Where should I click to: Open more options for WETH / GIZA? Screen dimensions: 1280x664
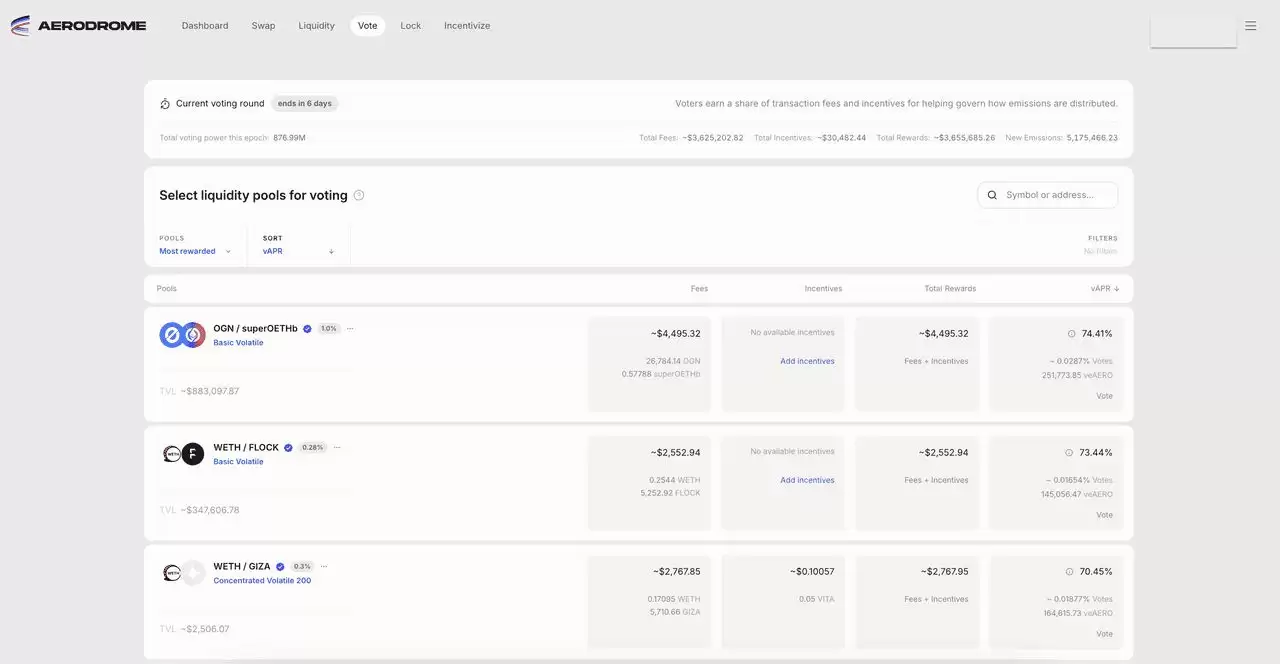click(324, 567)
